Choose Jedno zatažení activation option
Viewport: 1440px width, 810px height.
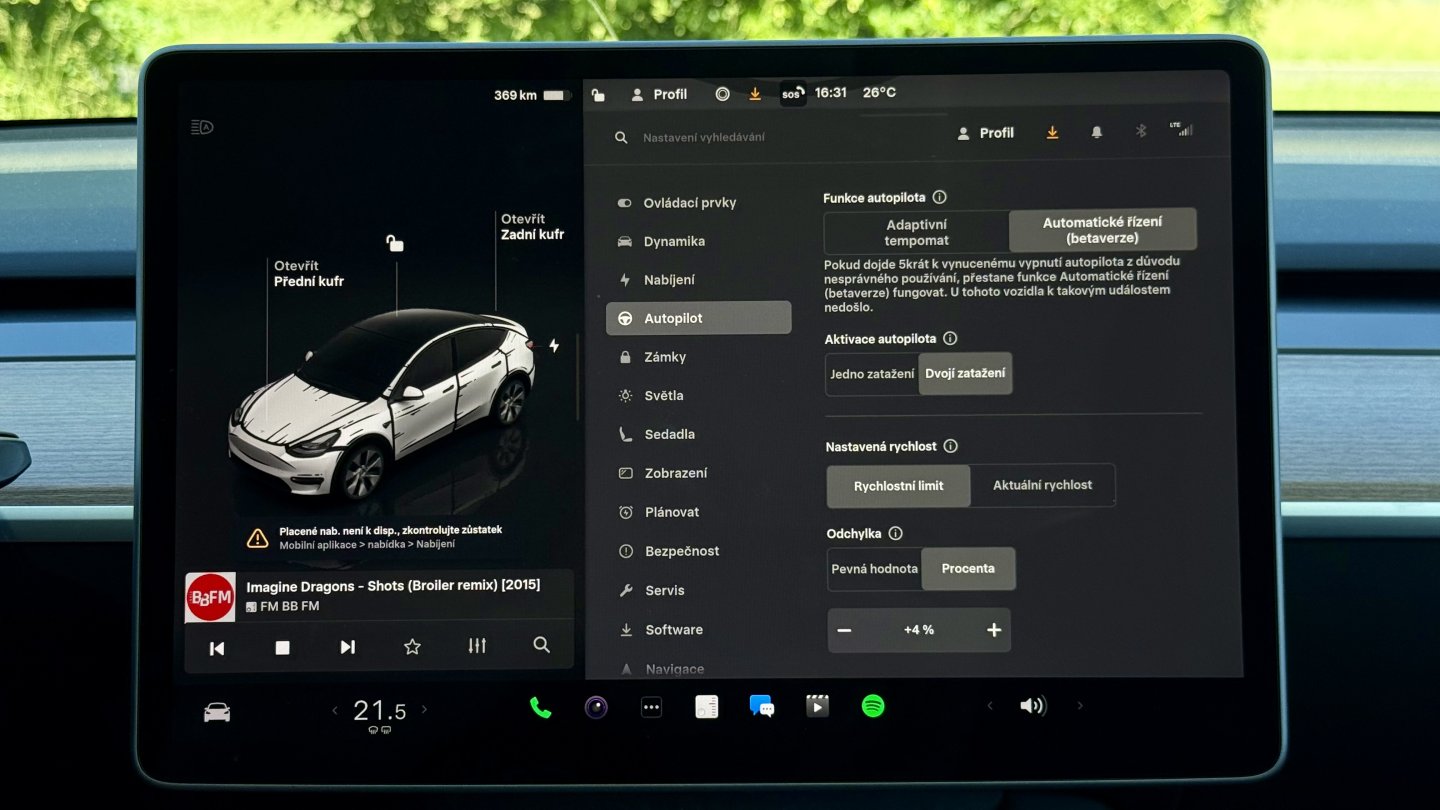[872, 374]
